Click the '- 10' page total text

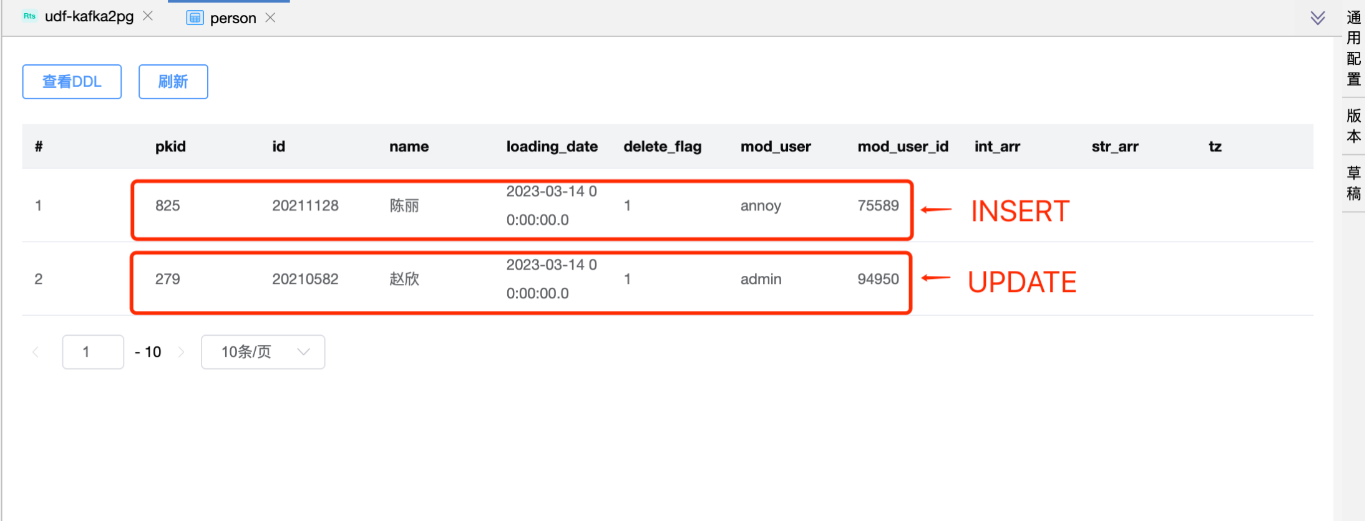(148, 352)
